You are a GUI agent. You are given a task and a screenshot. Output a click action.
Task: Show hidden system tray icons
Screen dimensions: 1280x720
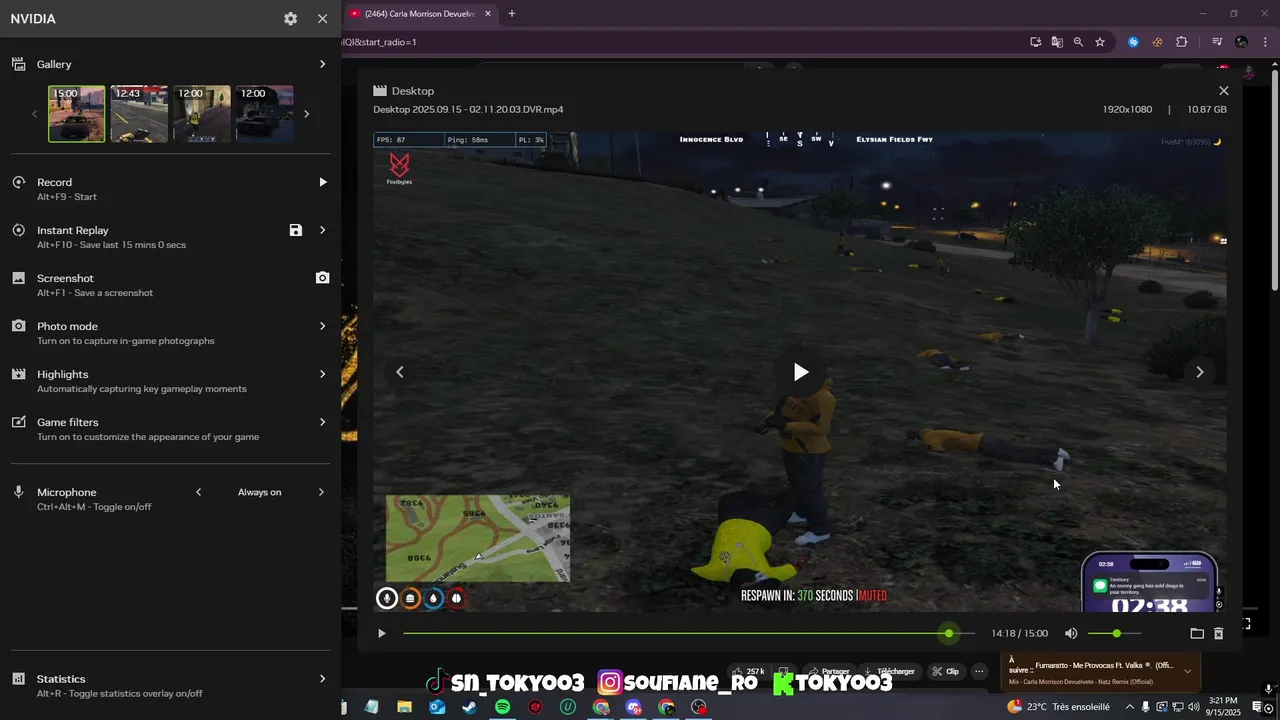1130,707
